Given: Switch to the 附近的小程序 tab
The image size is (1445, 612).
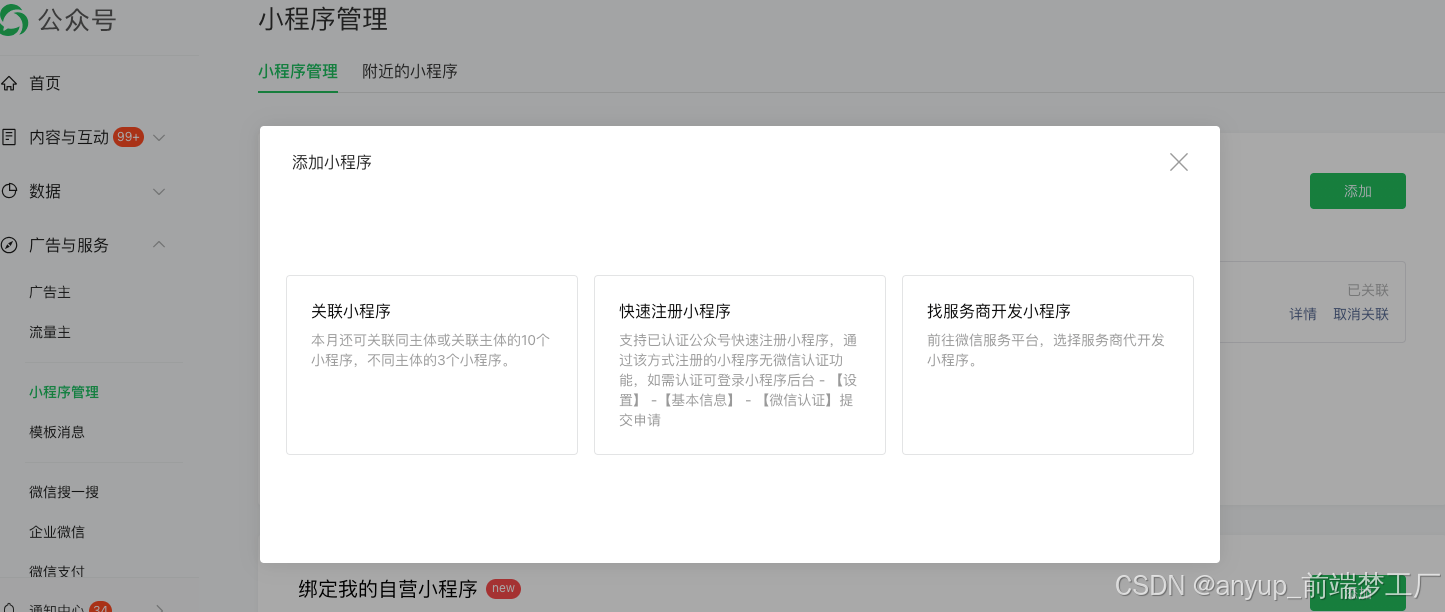Looking at the screenshot, I should click(410, 72).
